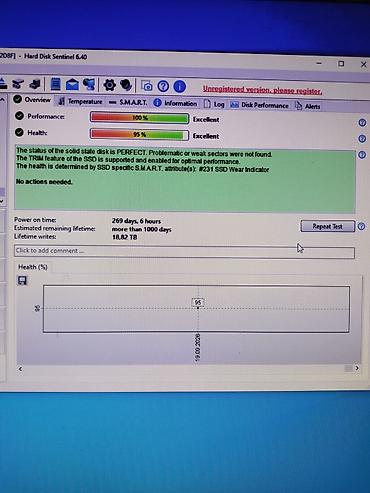The height and width of the screenshot is (493, 370).
Task: Open the Temperature tab
Action: [x=80, y=101]
